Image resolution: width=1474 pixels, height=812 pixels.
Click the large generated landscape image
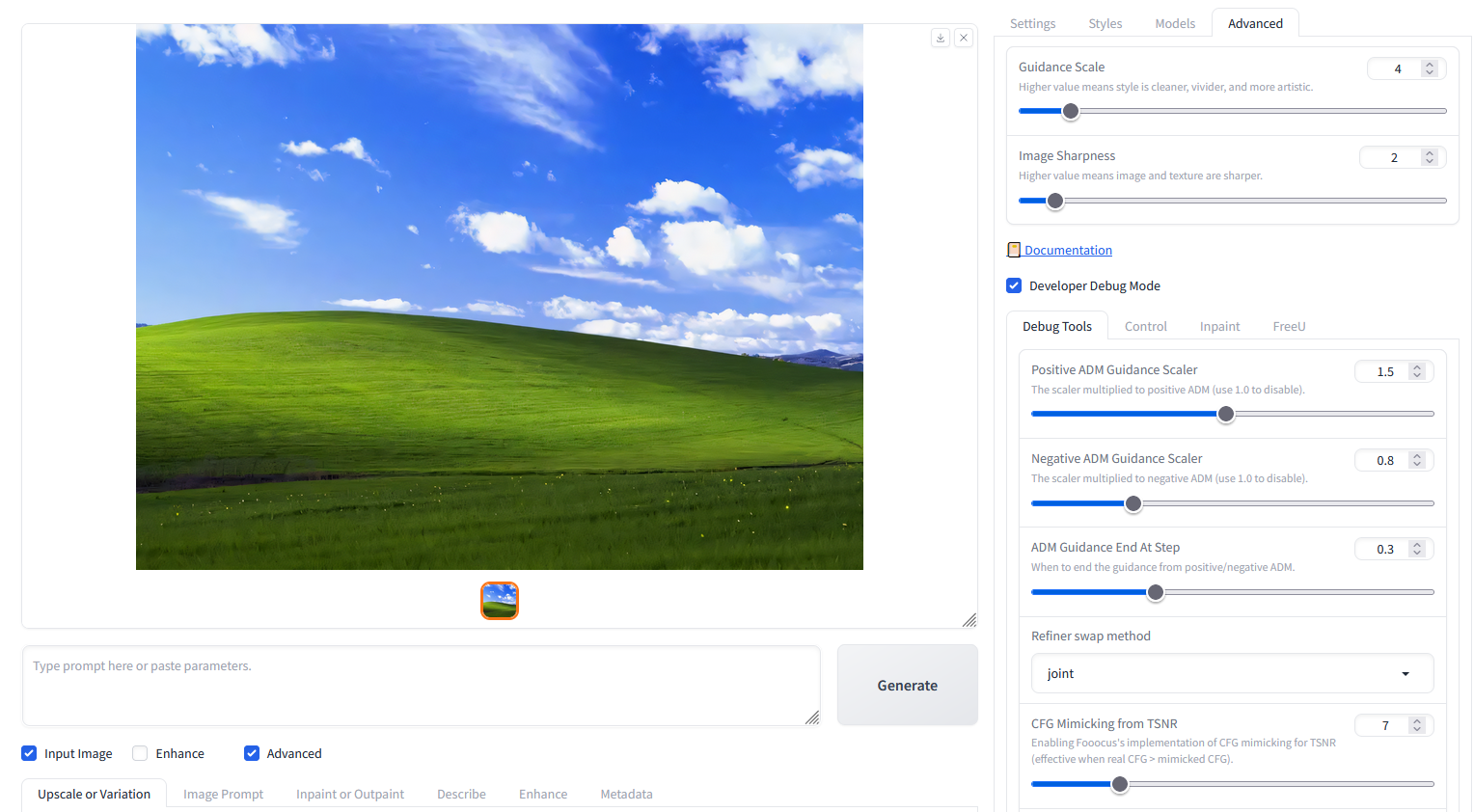[500, 297]
